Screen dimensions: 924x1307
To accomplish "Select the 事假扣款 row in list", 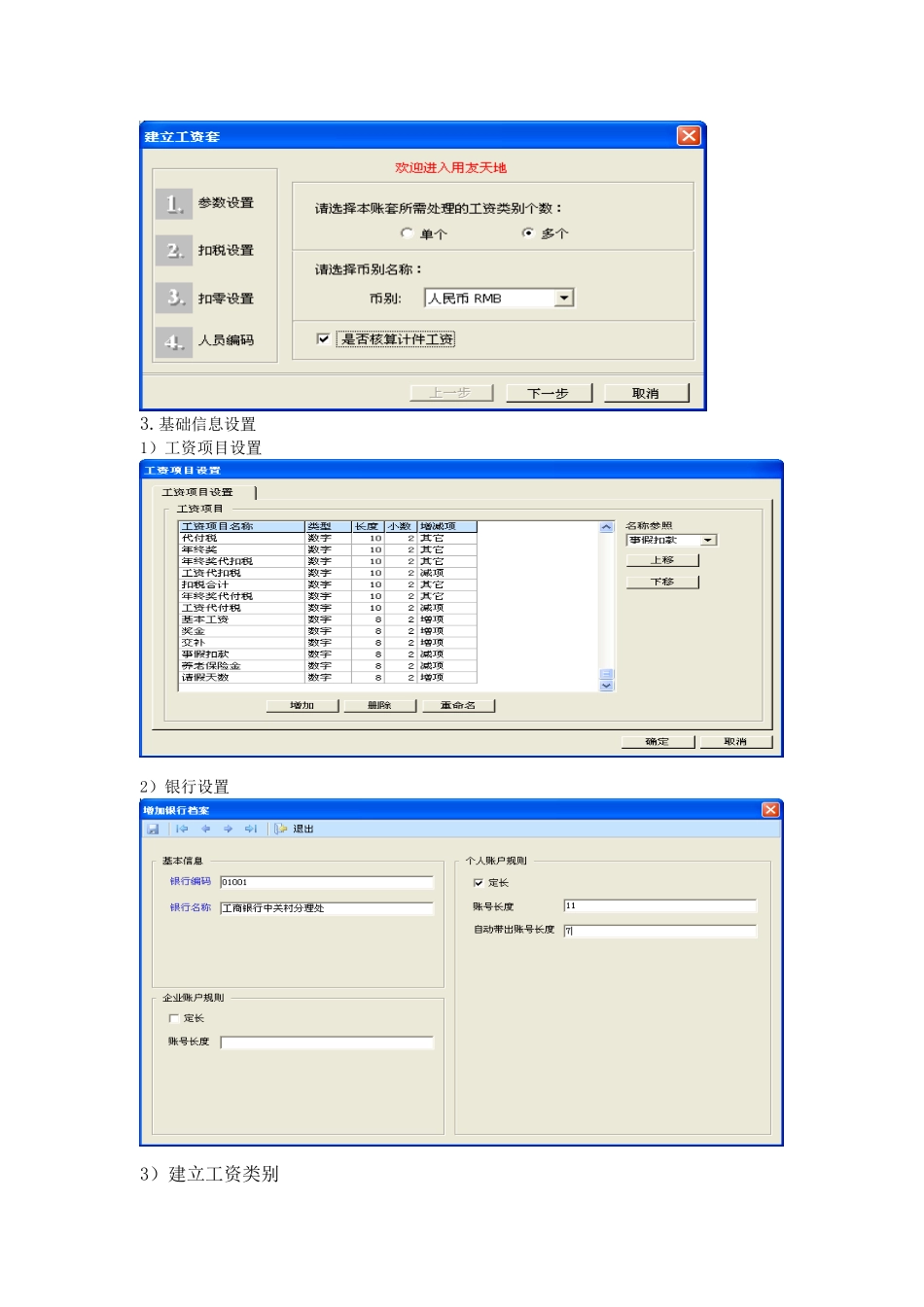I will click(x=328, y=654).
